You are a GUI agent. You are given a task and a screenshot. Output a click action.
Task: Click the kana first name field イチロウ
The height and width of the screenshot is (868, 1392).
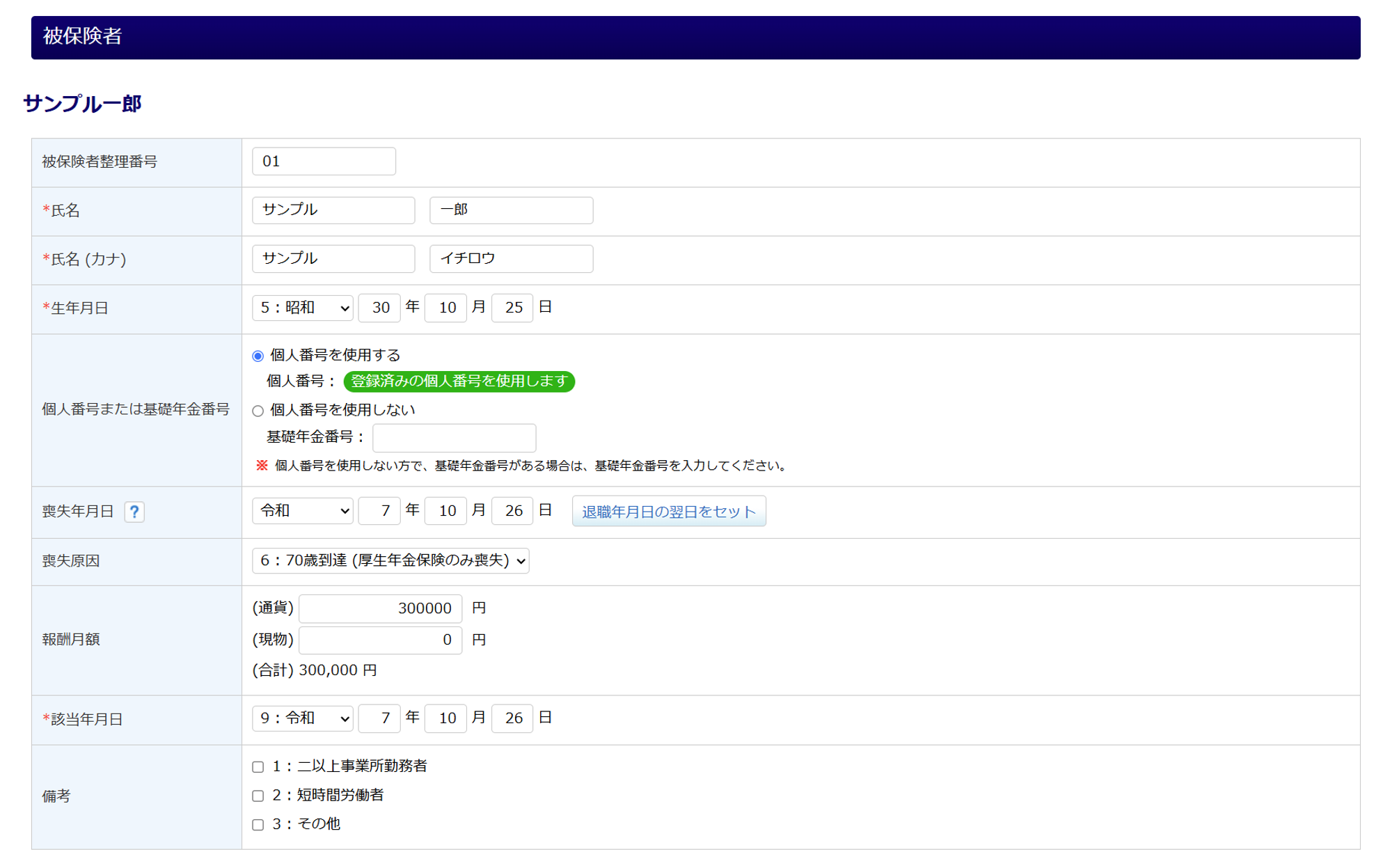(511, 259)
